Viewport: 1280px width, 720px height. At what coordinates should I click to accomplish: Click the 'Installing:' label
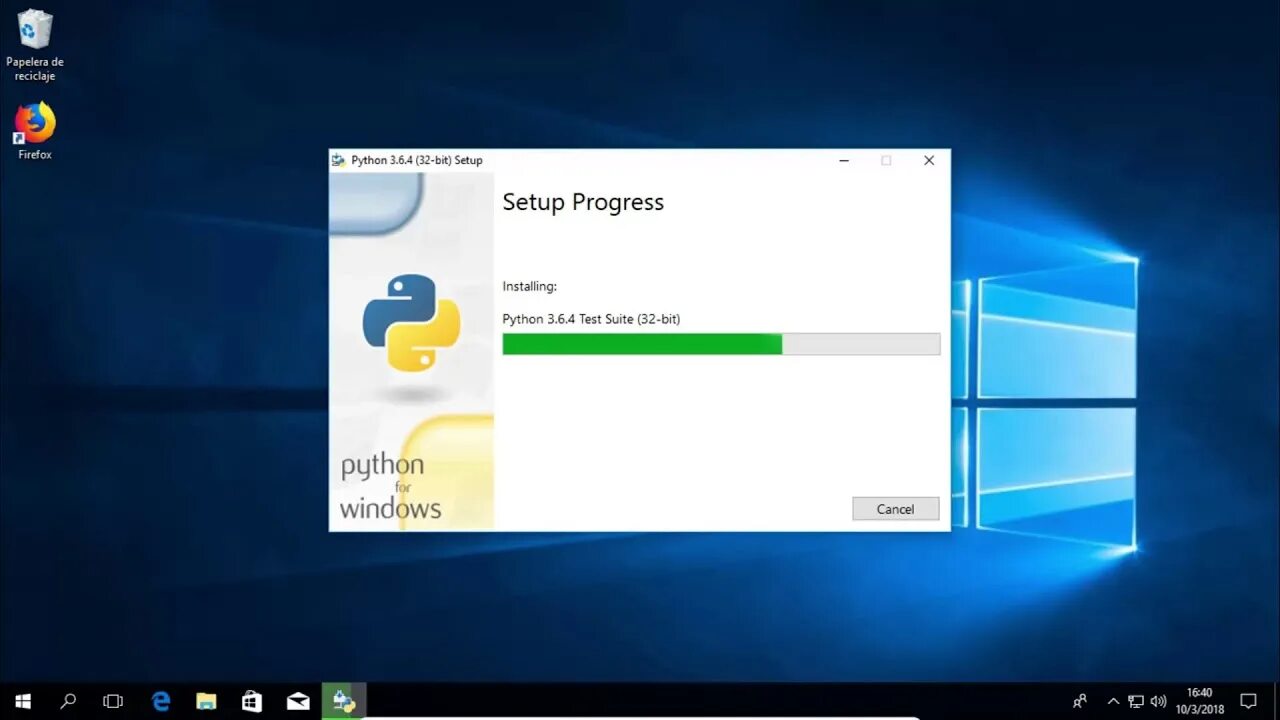coord(529,286)
